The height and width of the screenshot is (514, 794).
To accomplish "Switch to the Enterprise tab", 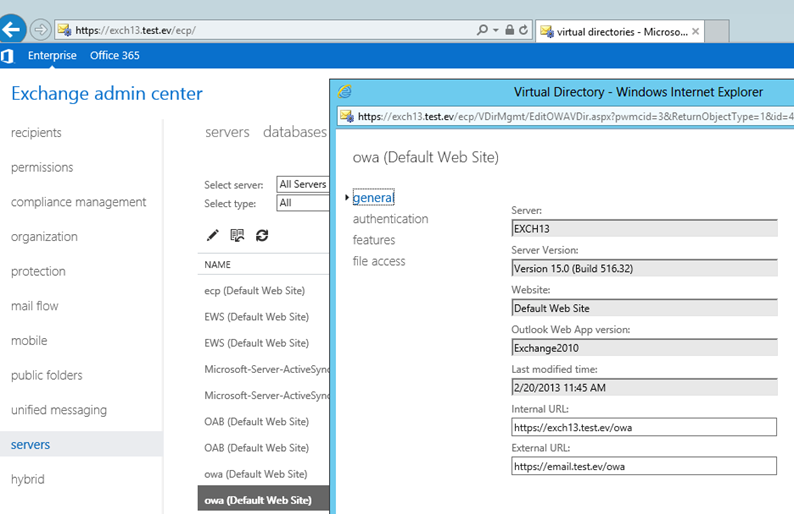I will pos(52,55).
